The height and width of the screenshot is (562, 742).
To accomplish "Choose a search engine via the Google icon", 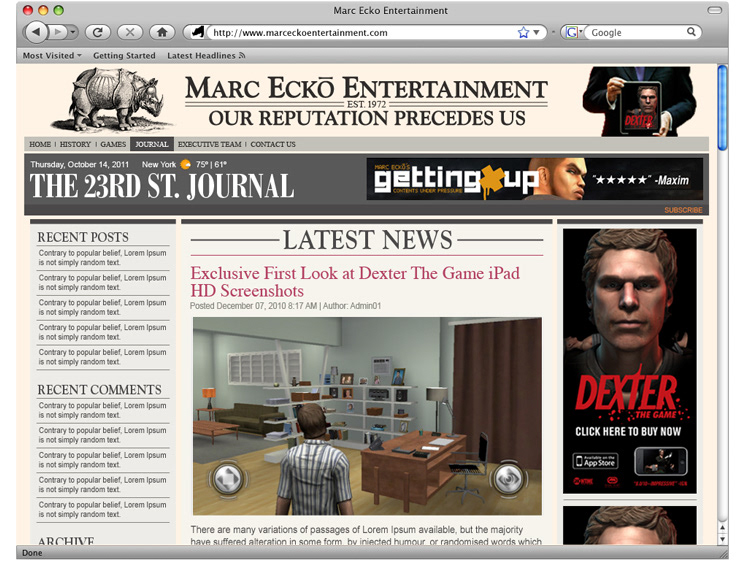I will pos(572,33).
